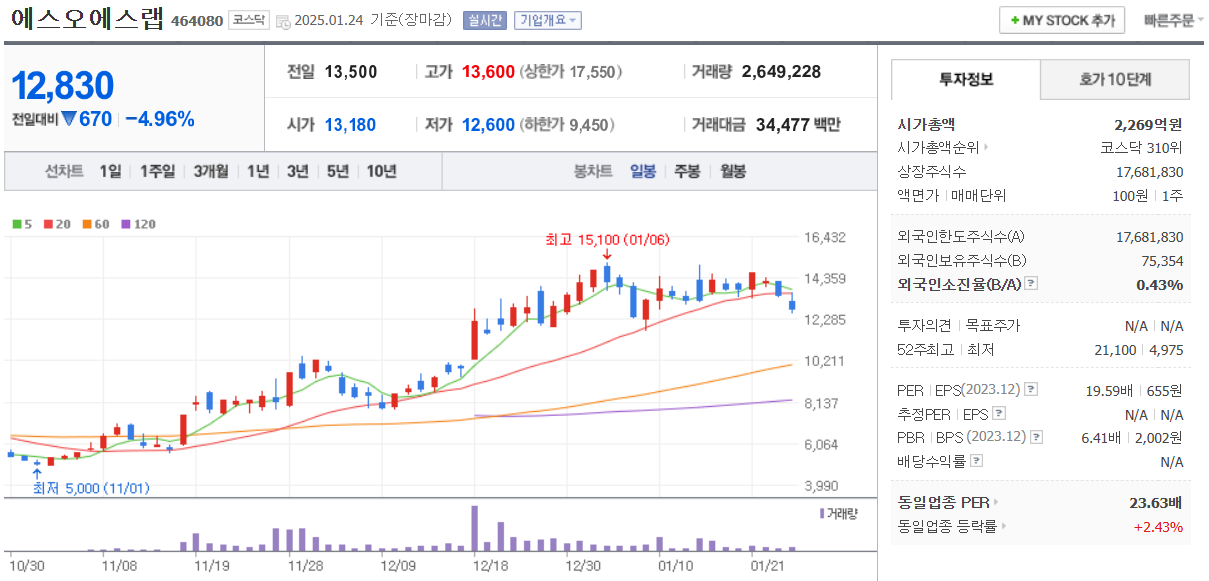Click the help icon beside 추정PER|EPS
This screenshot has height=581, width=1209.
998,414
